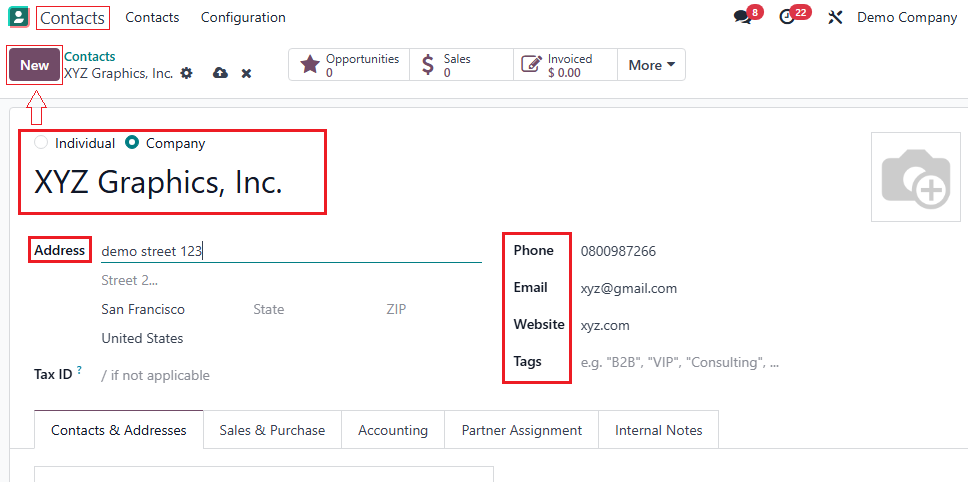Open the United States country dropdown
This screenshot has width=968, height=482.
[200, 338]
